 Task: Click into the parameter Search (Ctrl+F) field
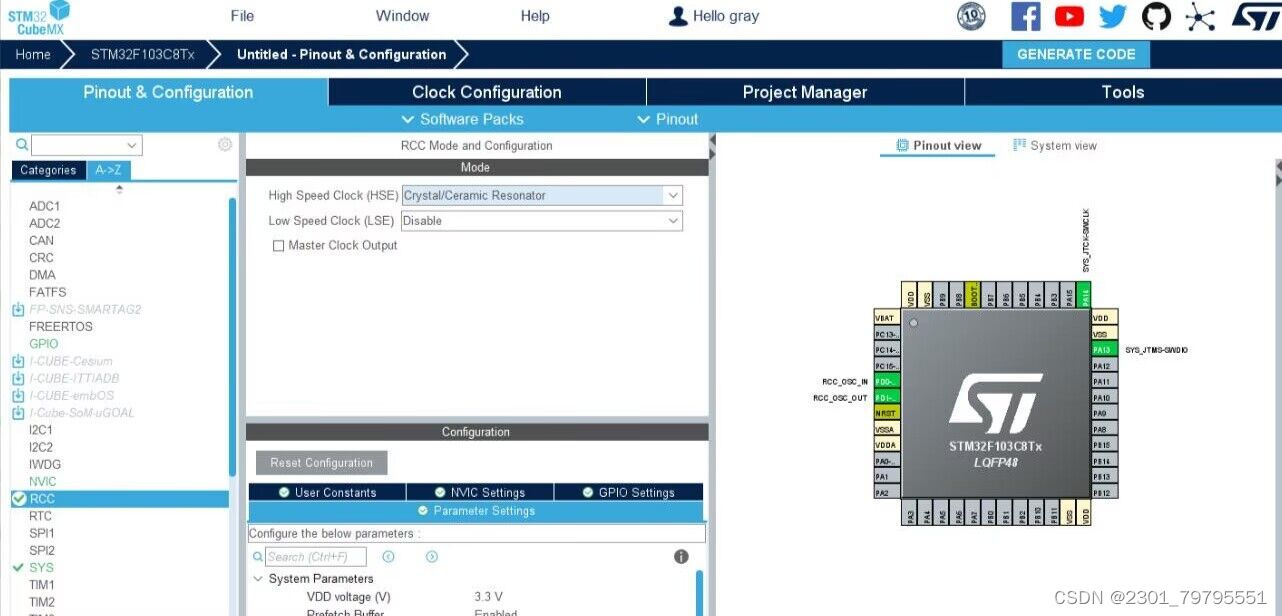click(x=316, y=557)
